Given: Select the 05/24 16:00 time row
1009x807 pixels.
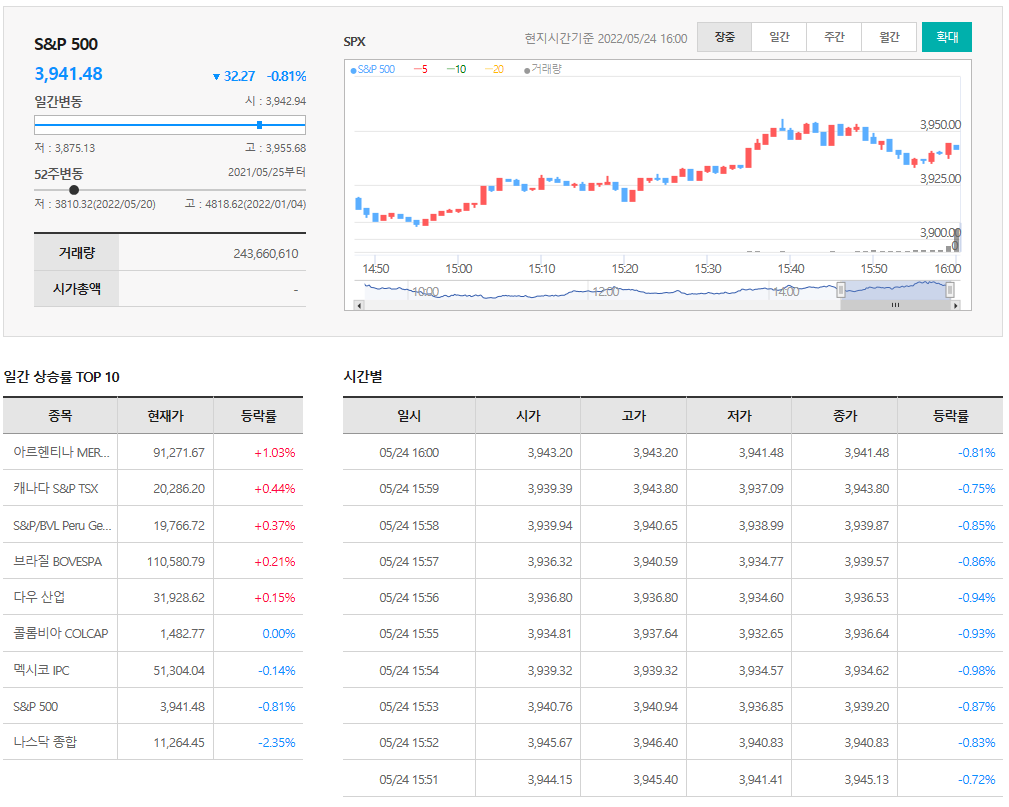Looking at the screenshot, I should [x=673, y=452].
